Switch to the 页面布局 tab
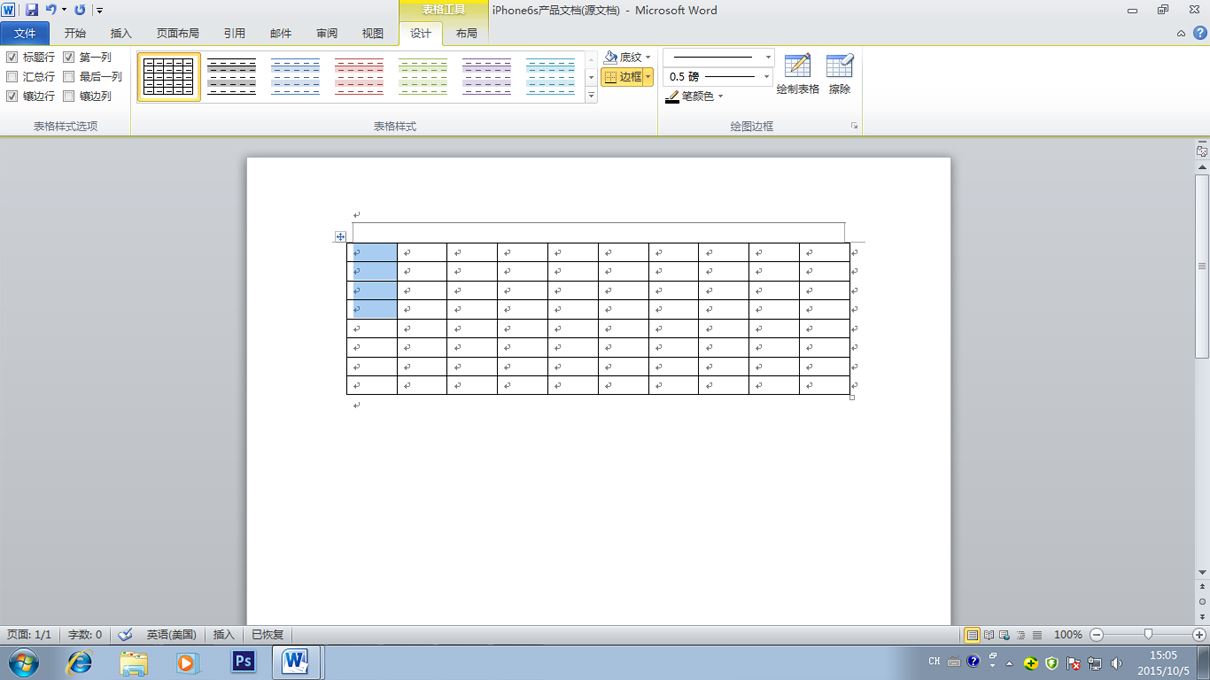The width and height of the screenshot is (1210, 680). coord(178,33)
